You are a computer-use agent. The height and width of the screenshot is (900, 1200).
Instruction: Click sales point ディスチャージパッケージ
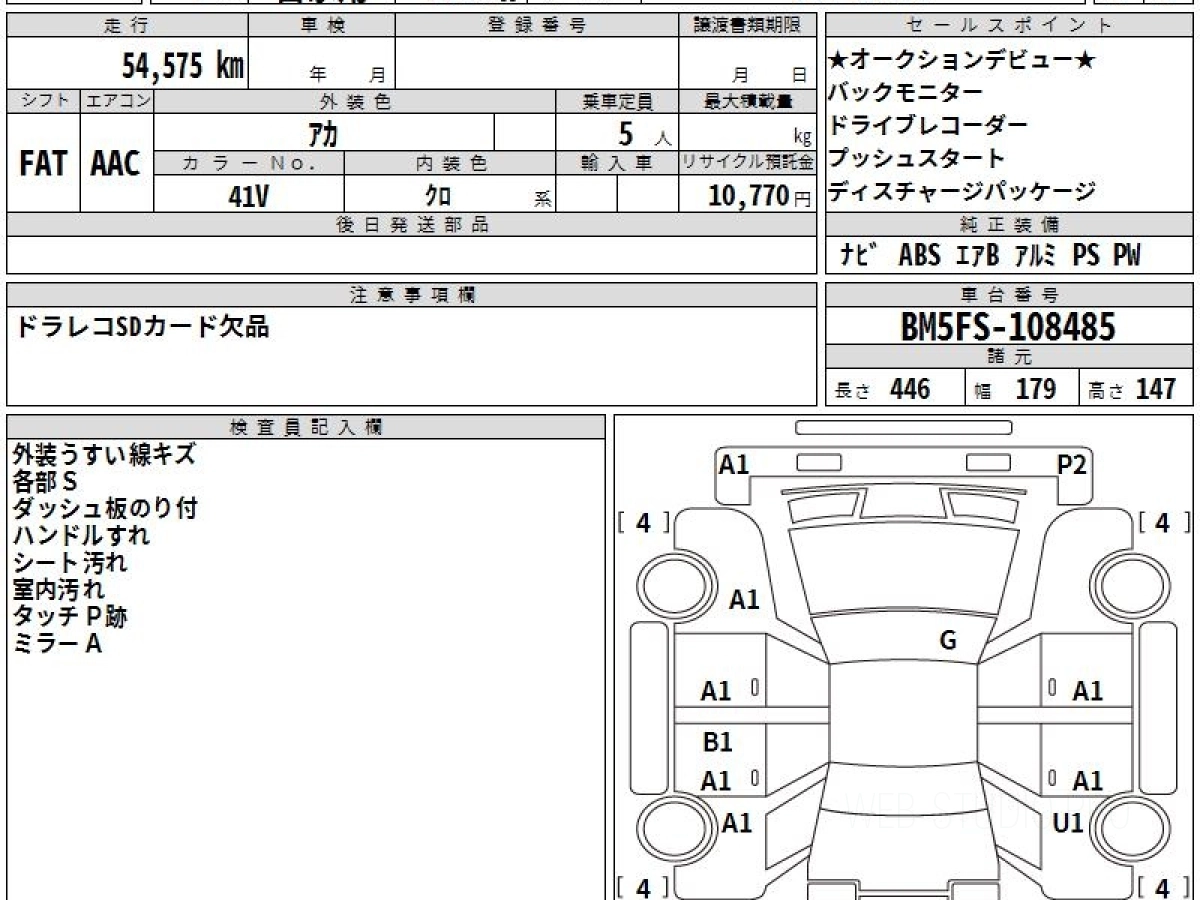[963, 191]
